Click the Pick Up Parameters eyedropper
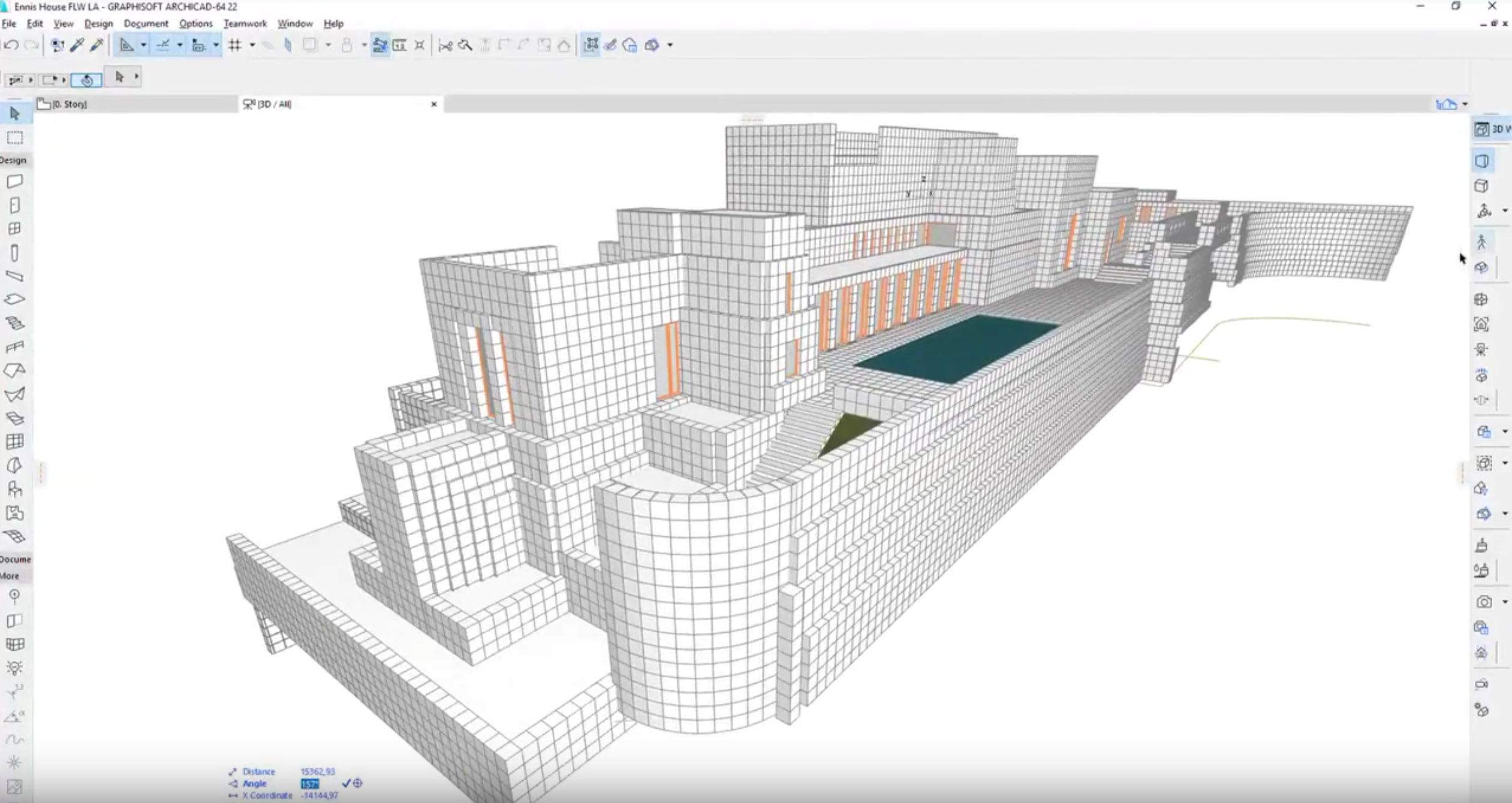The height and width of the screenshot is (803, 1512). (77, 45)
